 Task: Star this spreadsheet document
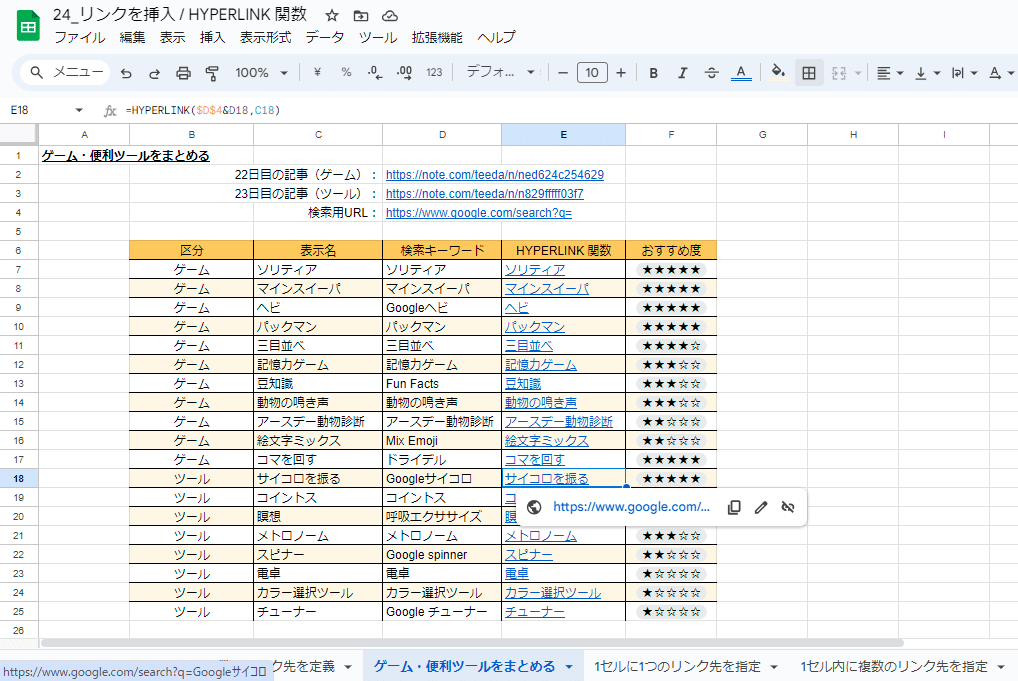tap(332, 16)
